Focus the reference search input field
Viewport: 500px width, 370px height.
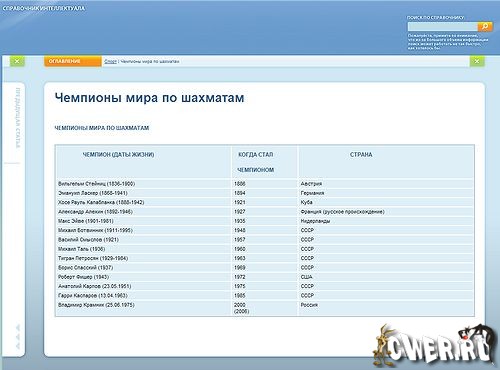442,26
